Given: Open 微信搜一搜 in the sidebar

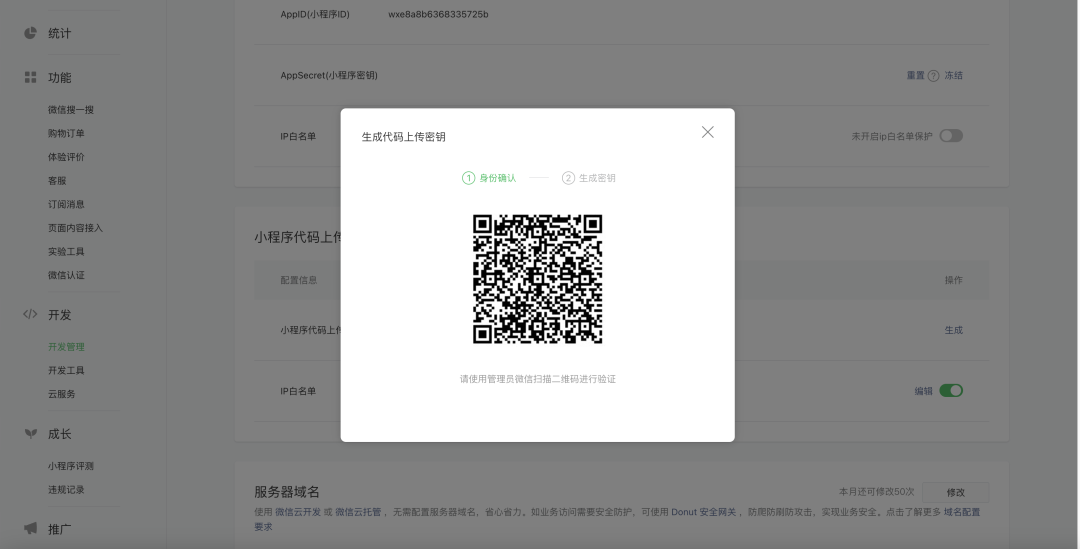Looking at the screenshot, I should [x=71, y=110].
